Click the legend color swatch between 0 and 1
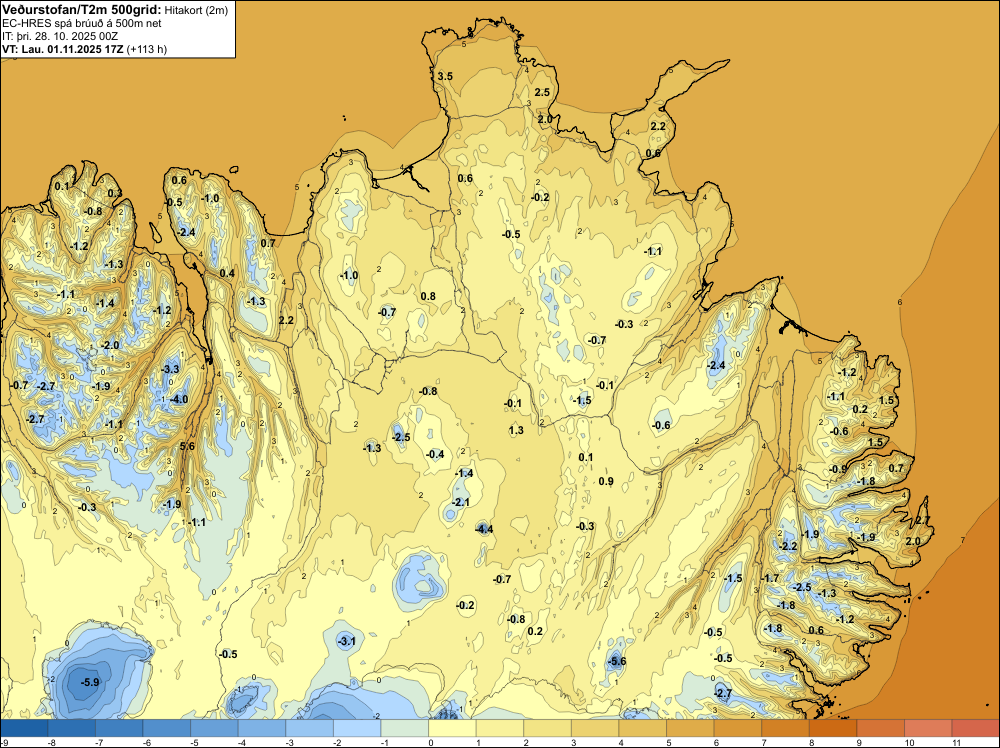Image resolution: width=1000 pixels, height=748 pixels. 452,728
